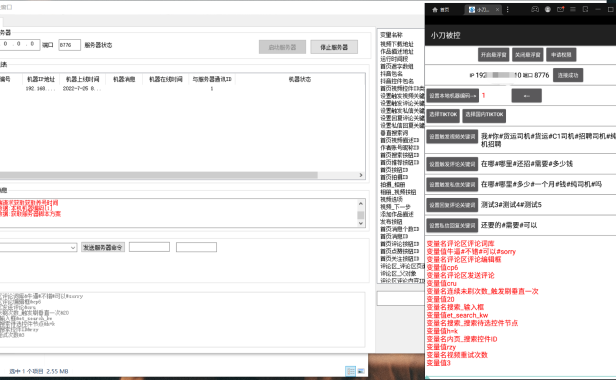Select 抖音包名 in variable list
This screenshot has height=380, width=616.
(x=392, y=73)
